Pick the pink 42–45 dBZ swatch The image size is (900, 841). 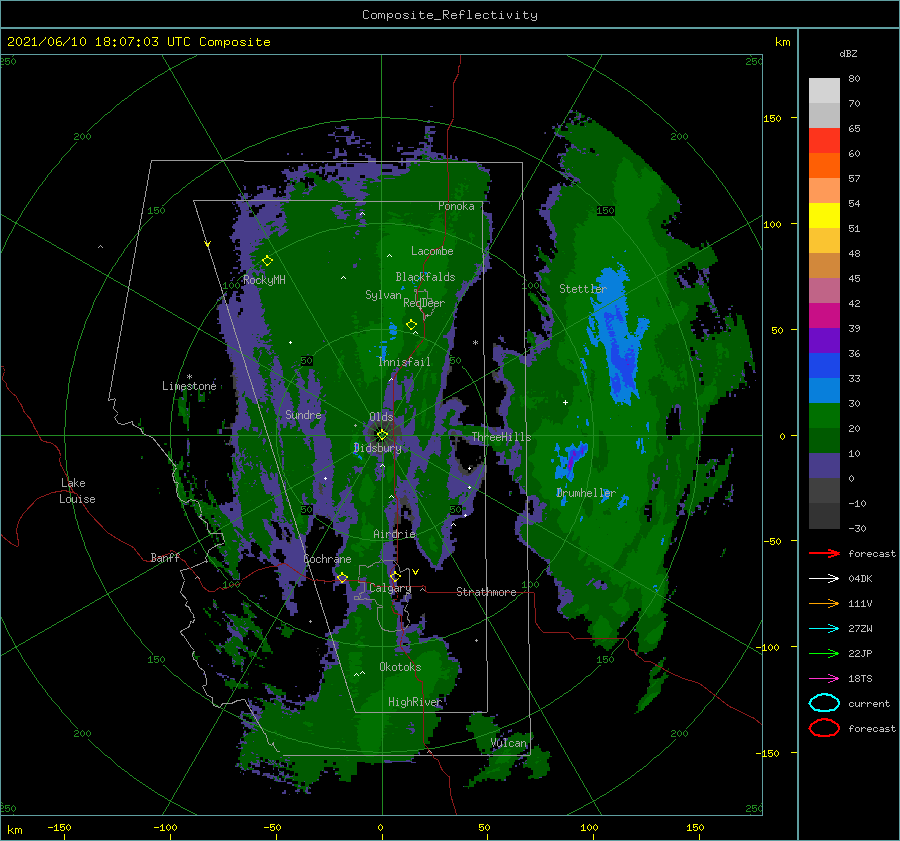click(824, 290)
